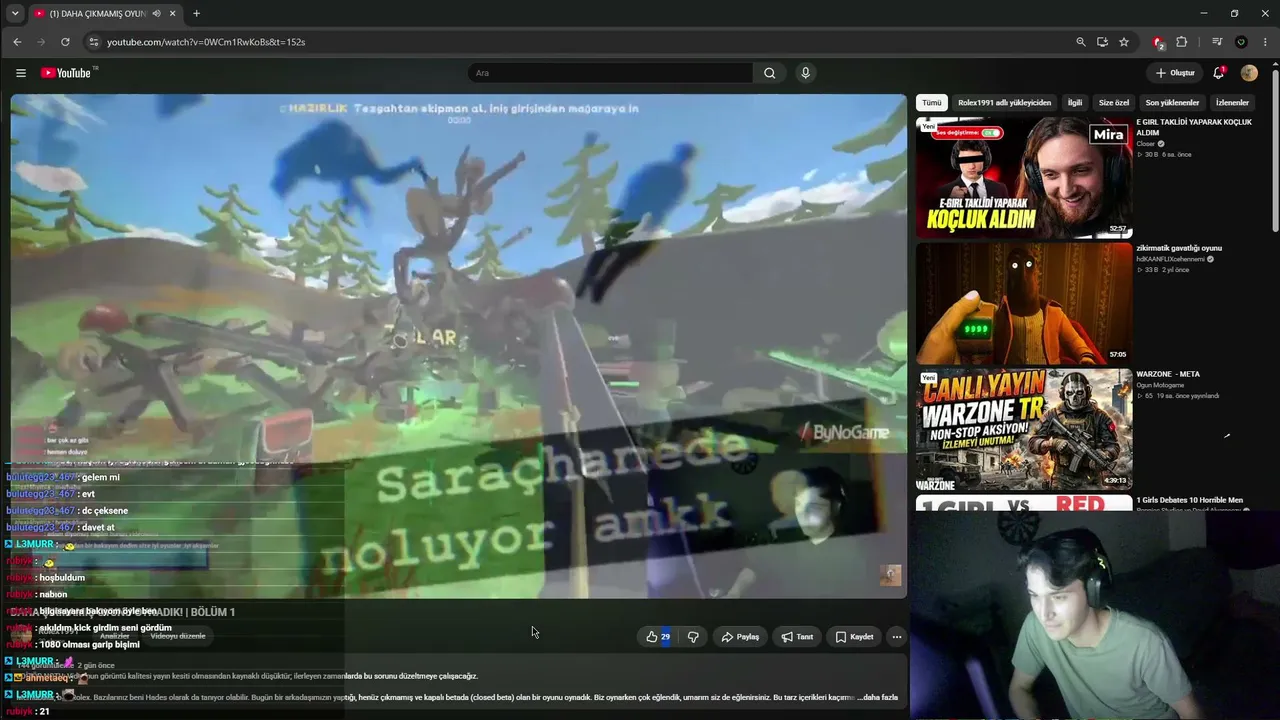
Task: Open 'E GIRL TAKLİDİ YAPARAK KOÇLUK ALDIM' title
Action: click(1194, 127)
